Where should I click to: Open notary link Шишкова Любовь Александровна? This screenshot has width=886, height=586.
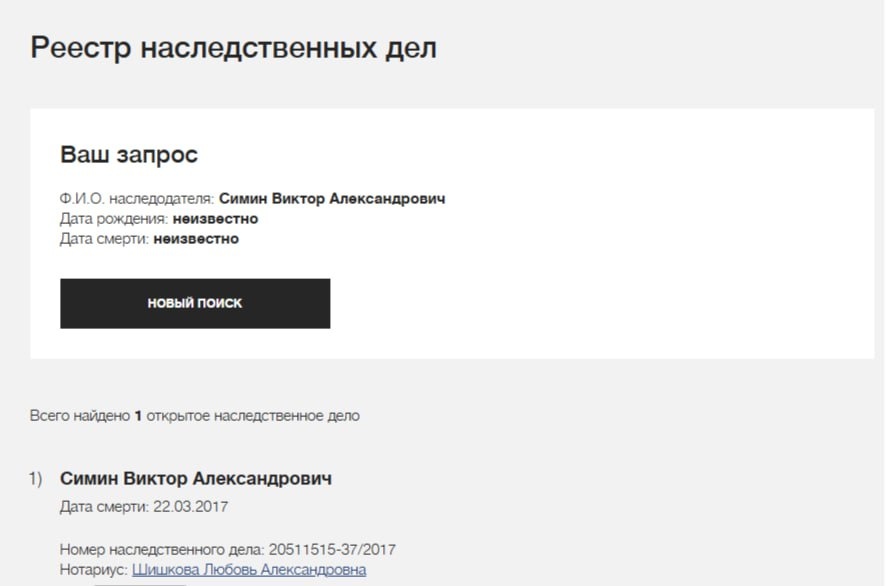(x=249, y=570)
